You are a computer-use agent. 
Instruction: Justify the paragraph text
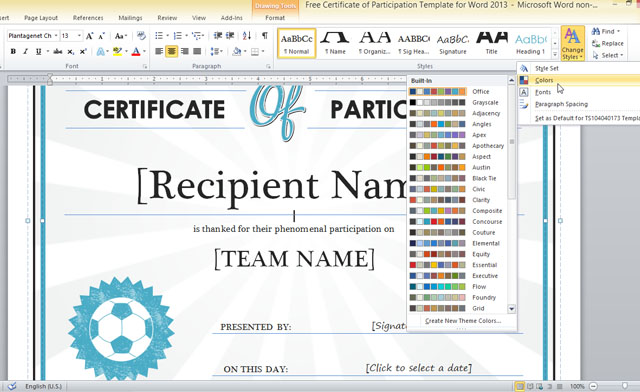click(x=197, y=51)
